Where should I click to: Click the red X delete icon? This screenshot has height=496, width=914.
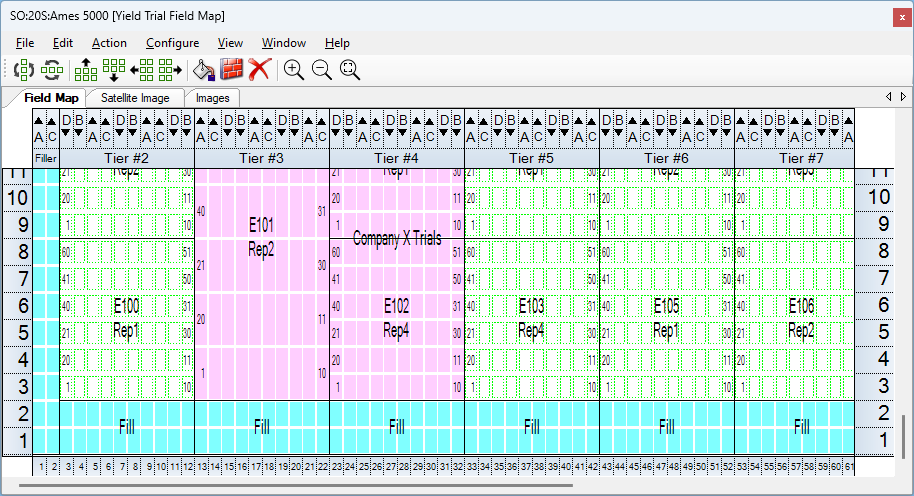click(x=259, y=69)
